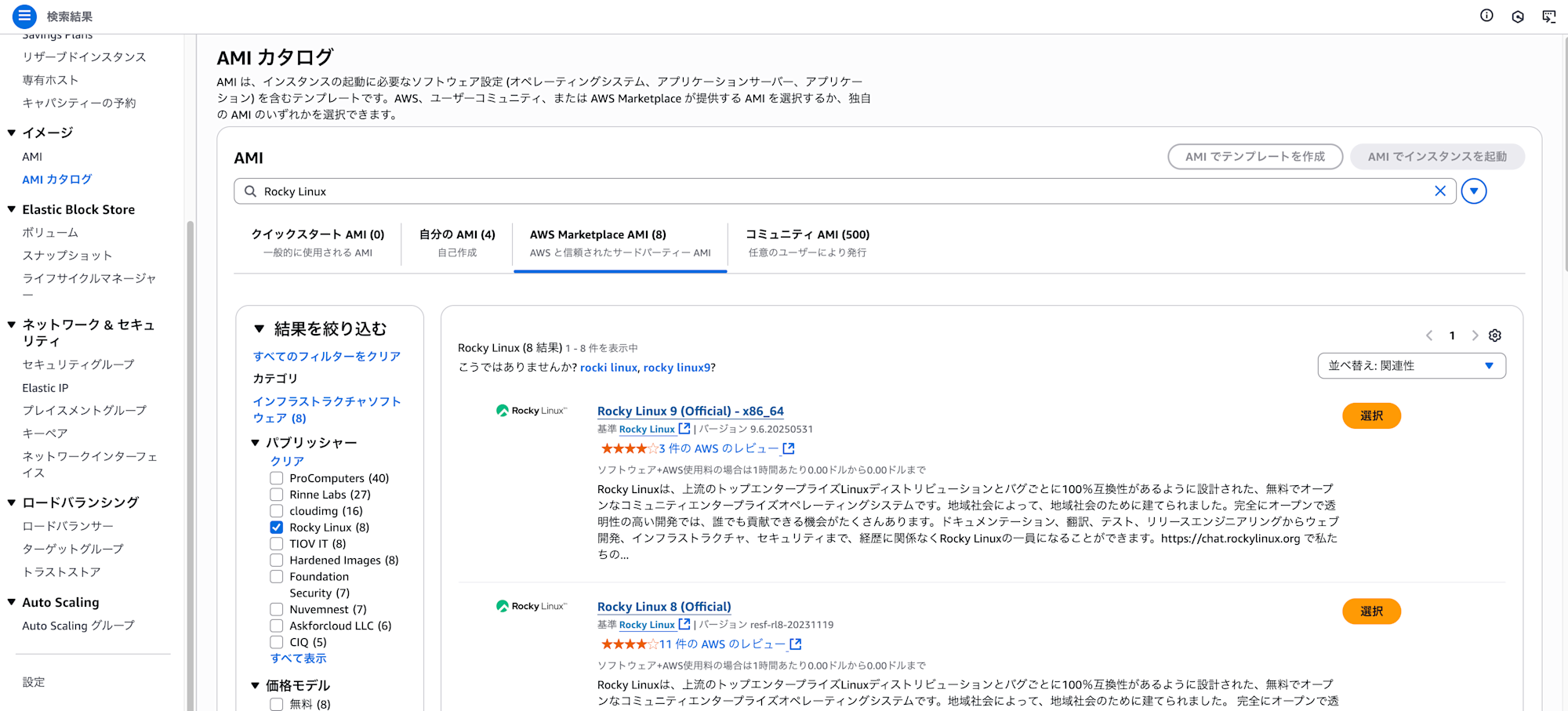
Task: Click the round blue dropdown arrow button
Action: pos(1474,191)
